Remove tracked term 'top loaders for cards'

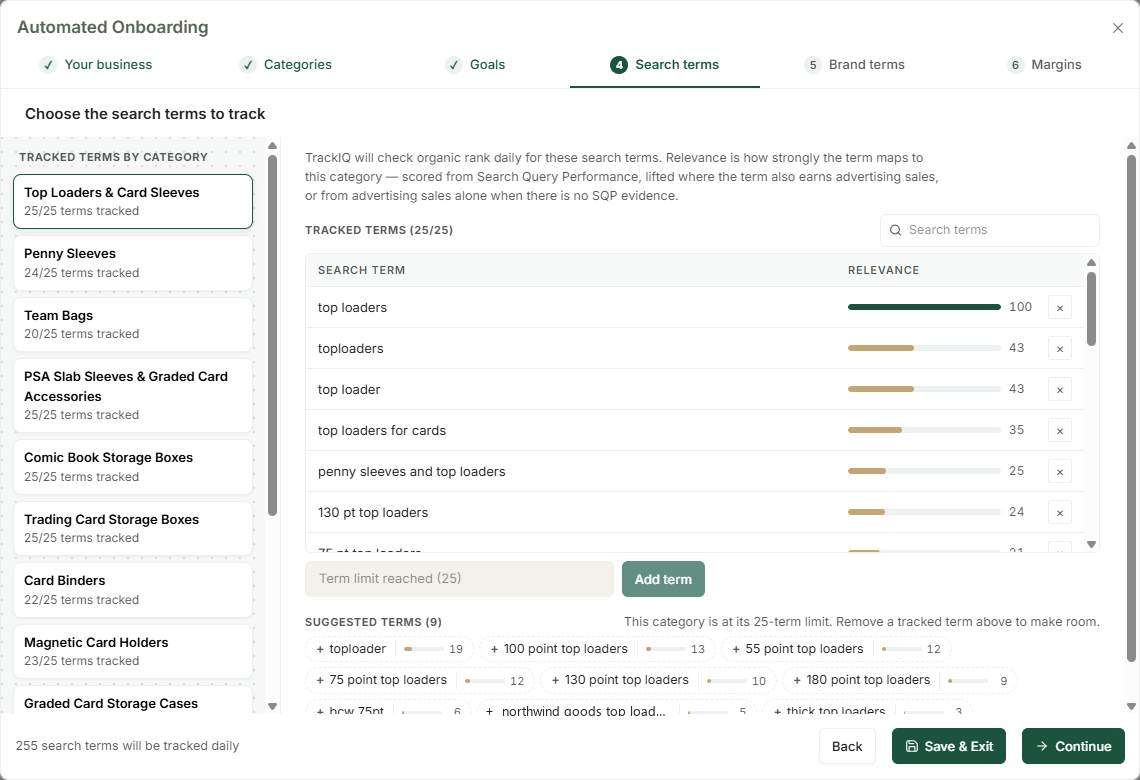tap(1060, 430)
